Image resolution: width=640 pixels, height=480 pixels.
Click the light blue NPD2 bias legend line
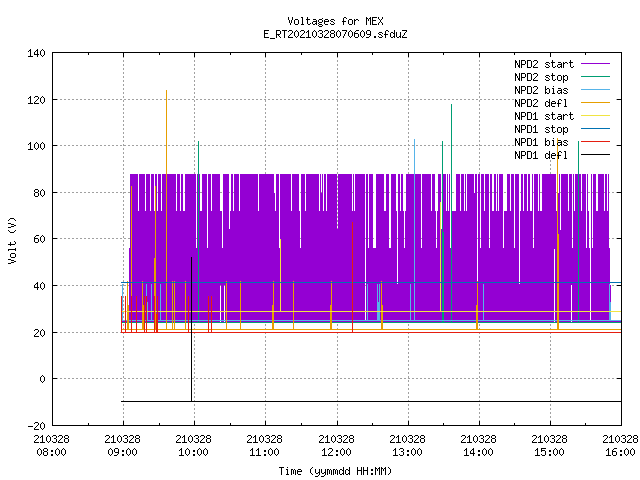595,90
